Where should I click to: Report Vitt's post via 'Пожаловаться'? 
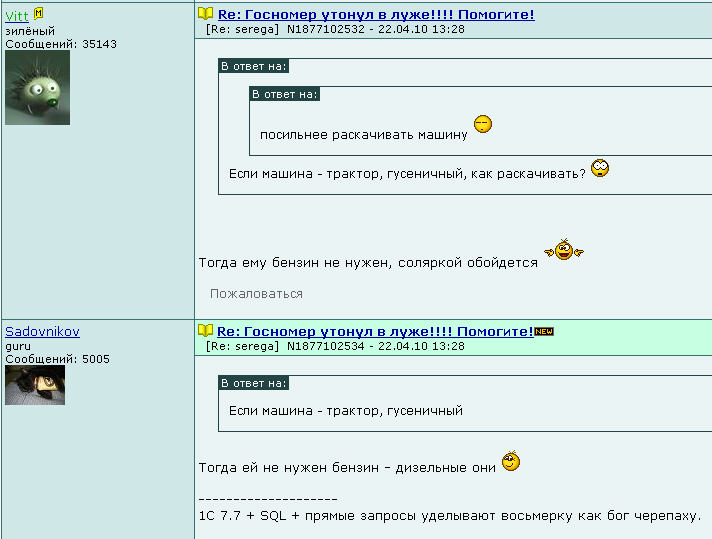coord(256,294)
